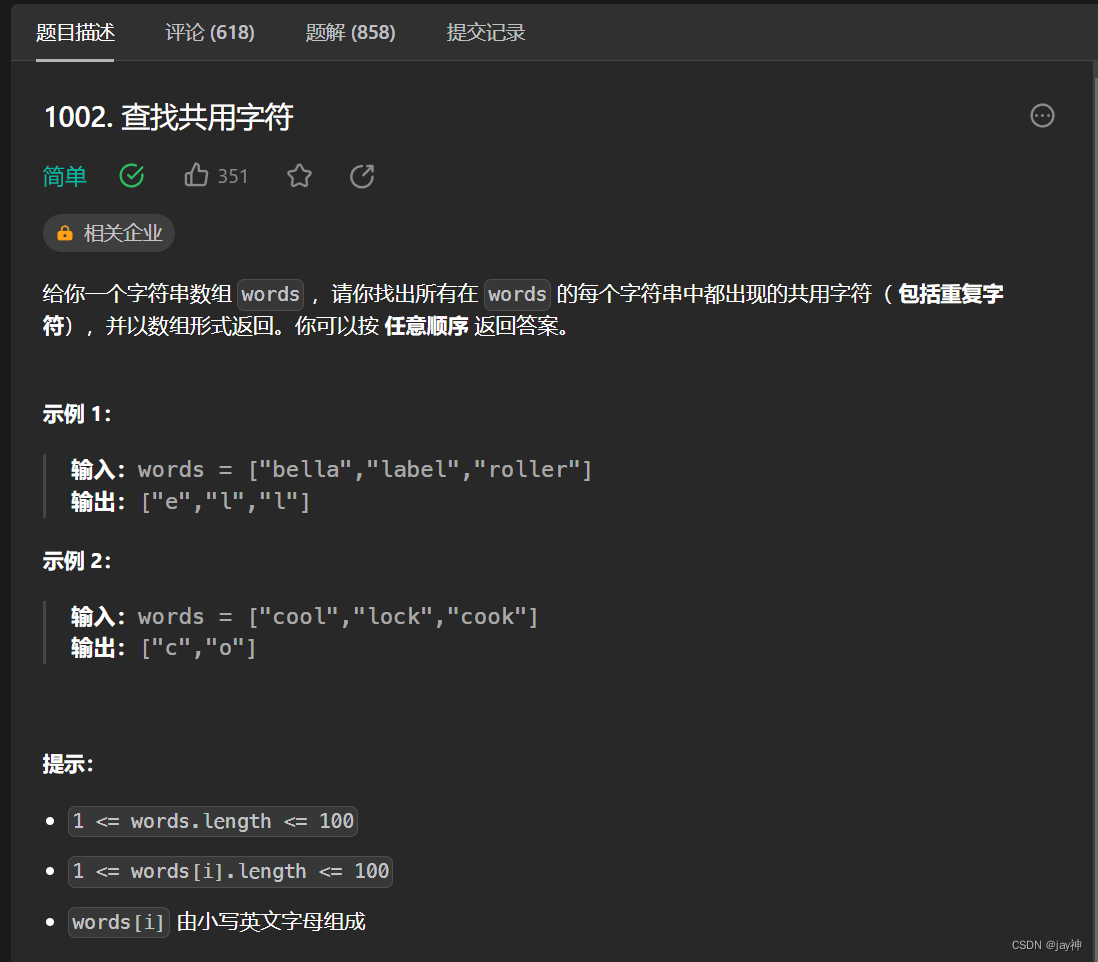1098x962 pixels.
Task: Click the circular share arrow icon
Action: pos(361,175)
